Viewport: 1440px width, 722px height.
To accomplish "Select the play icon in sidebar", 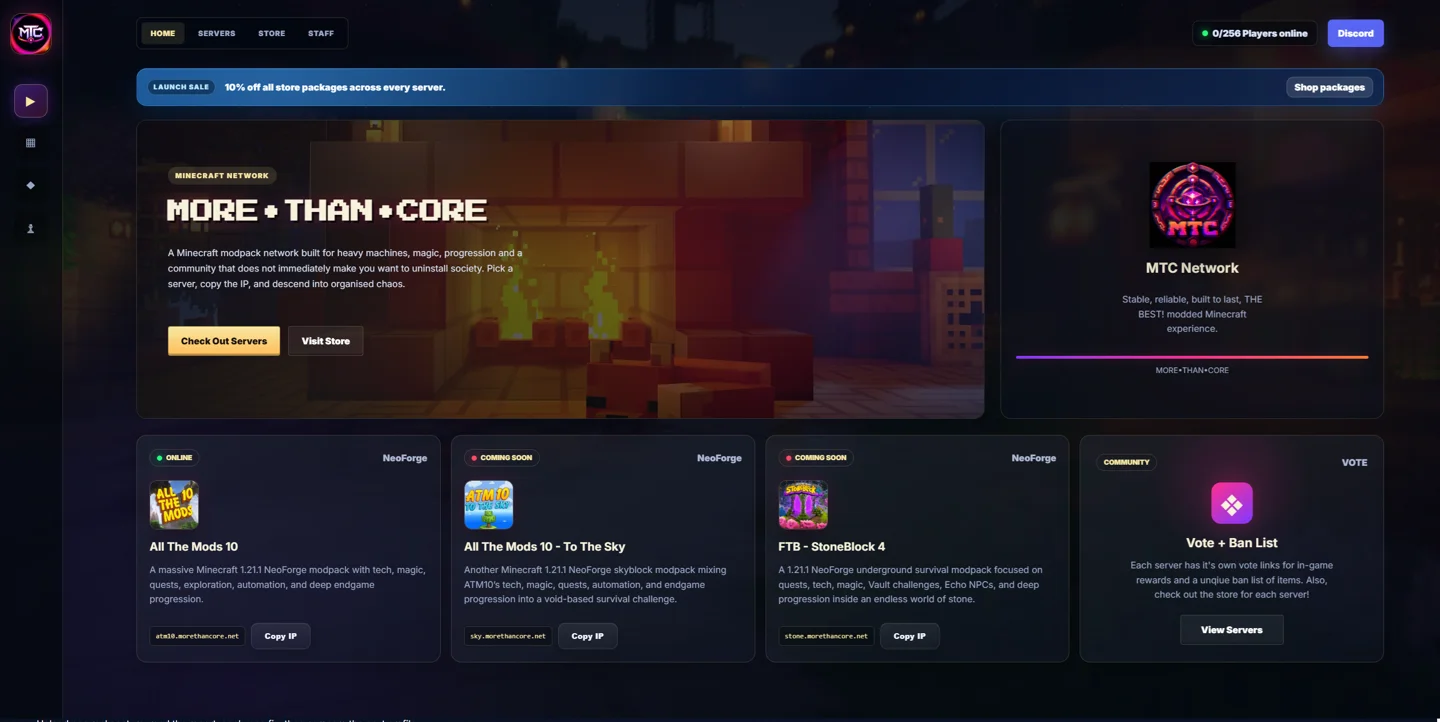I will point(31,101).
